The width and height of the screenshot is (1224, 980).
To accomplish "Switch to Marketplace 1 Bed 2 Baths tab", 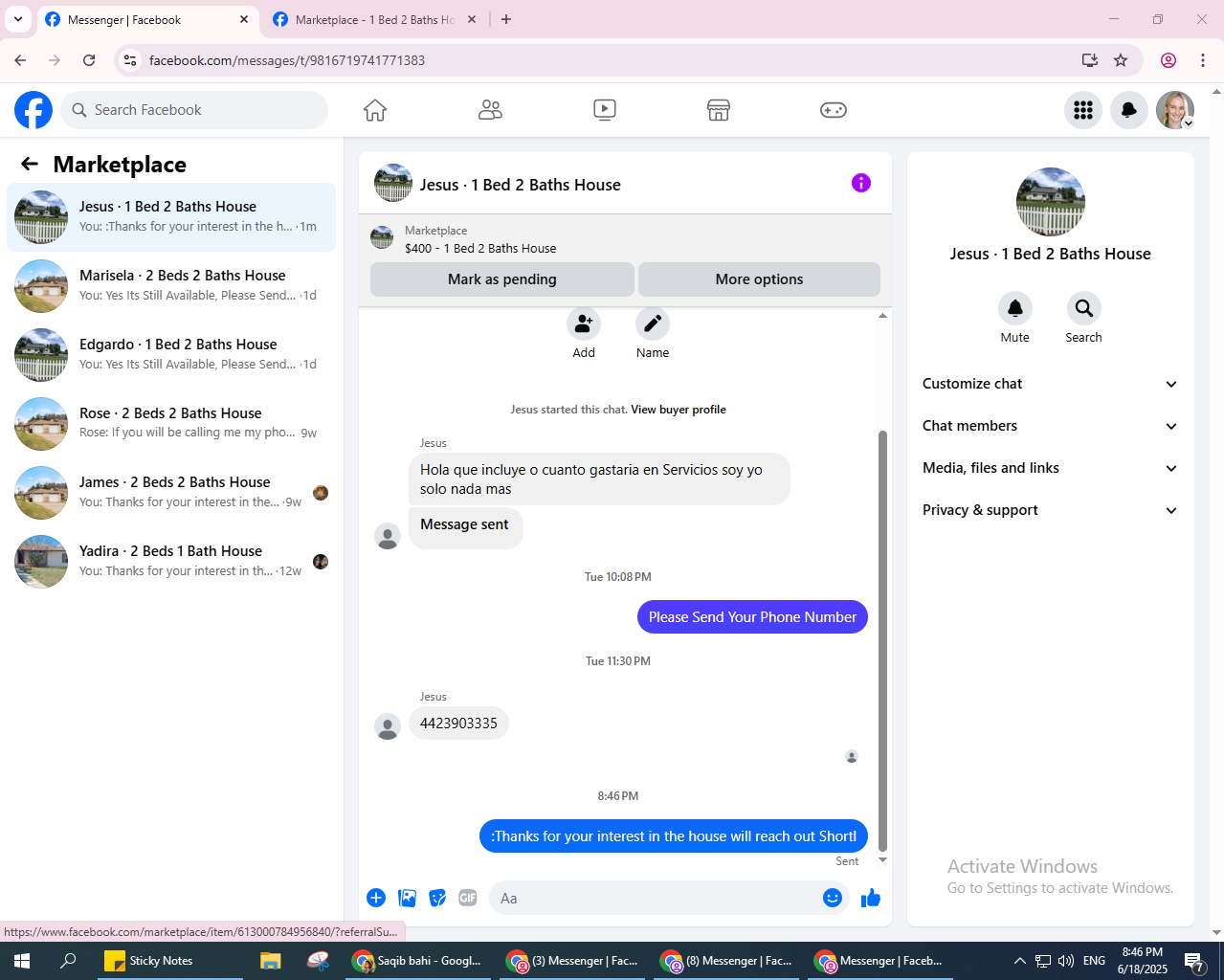I will coord(374,19).
